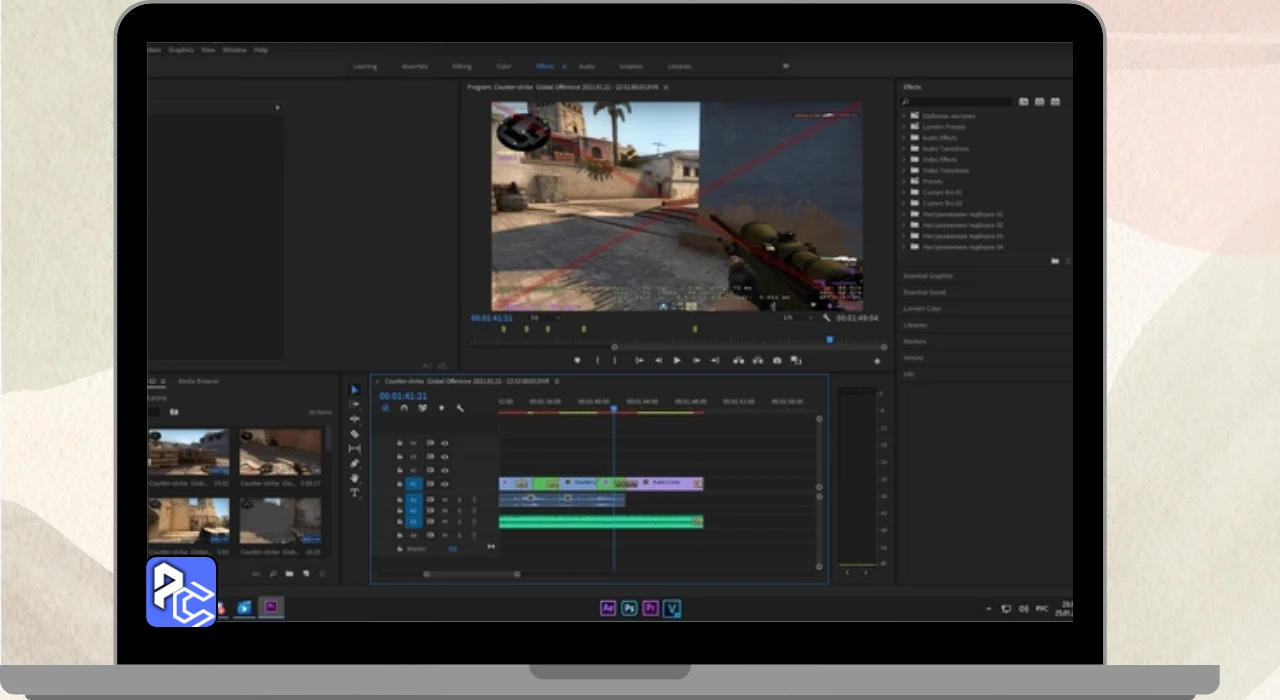Open Photoshop from the taskbar

(x=629, y=607)
